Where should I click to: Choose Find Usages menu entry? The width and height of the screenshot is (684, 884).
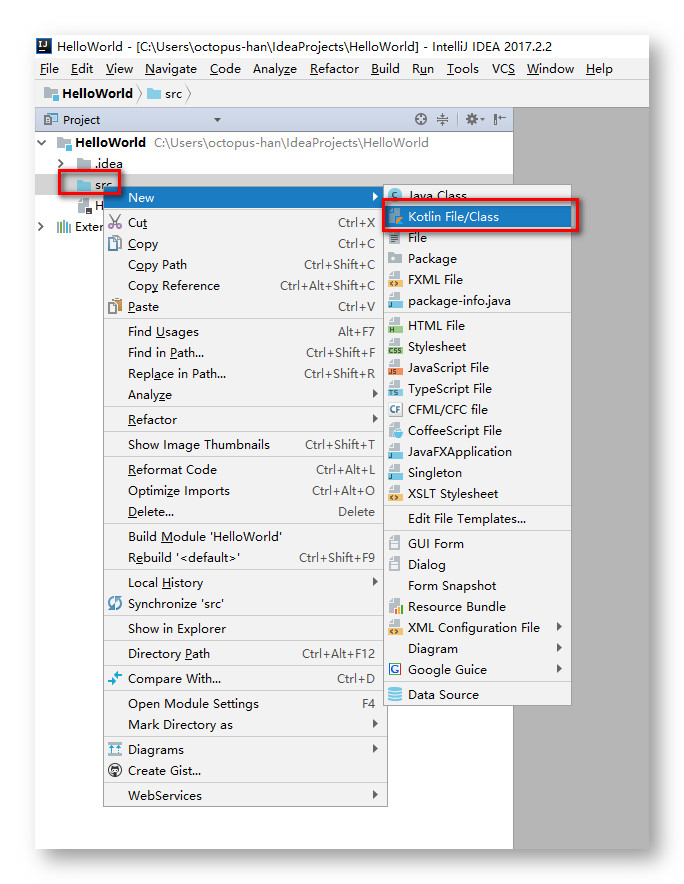[244, 332]
